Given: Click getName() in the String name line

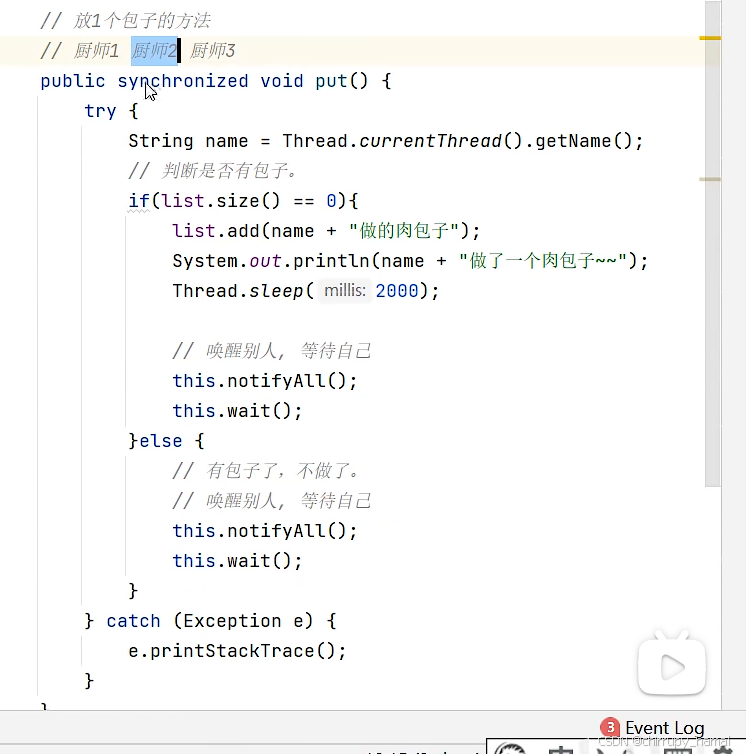Looking at the screenshot, I should pyautogui.click(x=583, y=141).
